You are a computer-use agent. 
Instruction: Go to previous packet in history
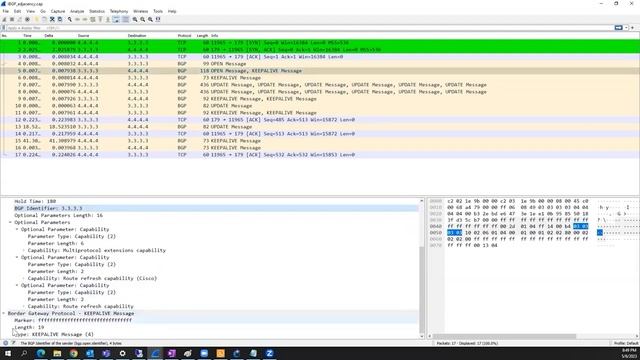pos(77,19)
